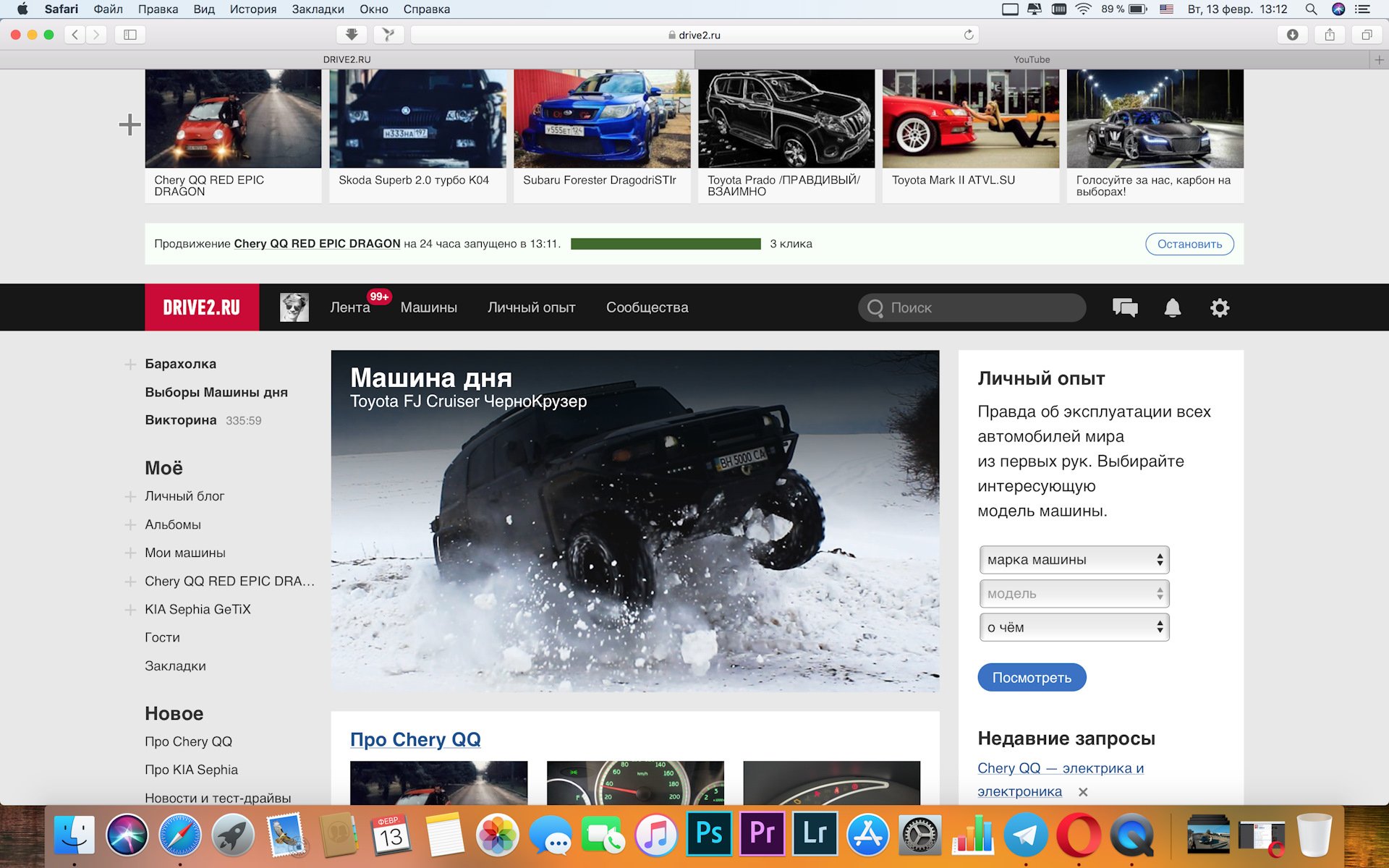Click the green promotion progress bar
The height and width of the screenshot is (868, 1389).
[x=666, y=244]
